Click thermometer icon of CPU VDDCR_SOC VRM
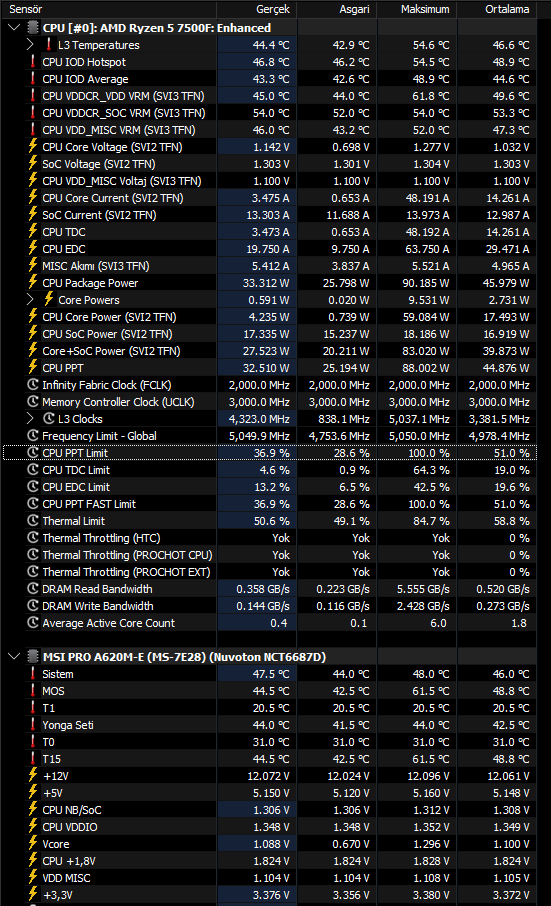551x906 pixels. point(33,113)
